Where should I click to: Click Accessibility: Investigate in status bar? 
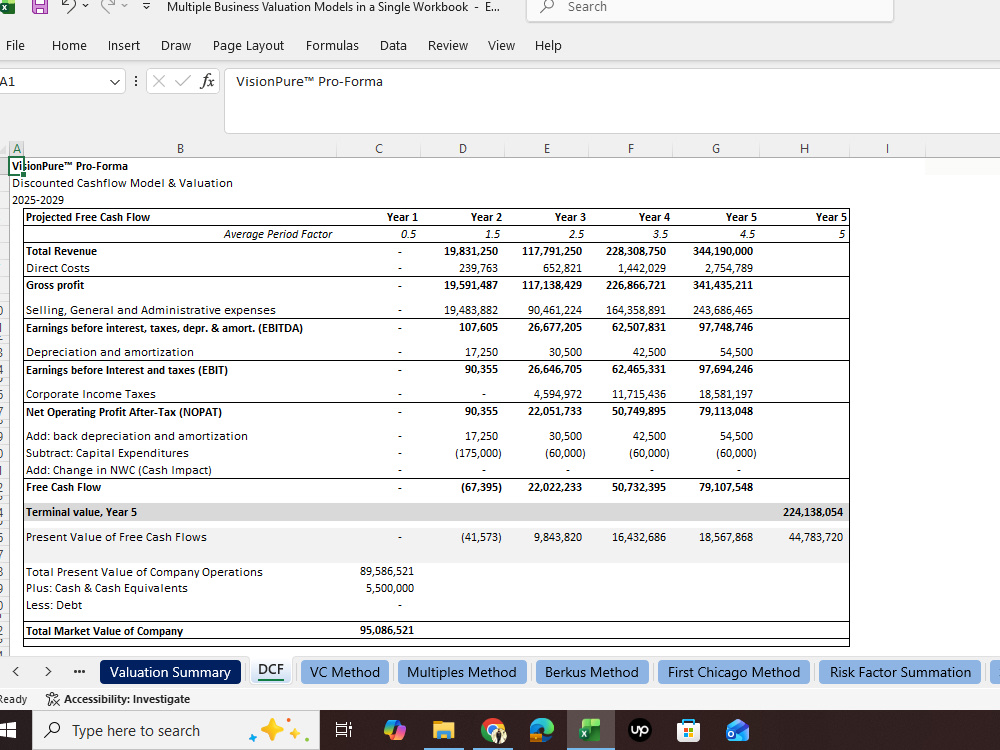click(x=118, y=699)
